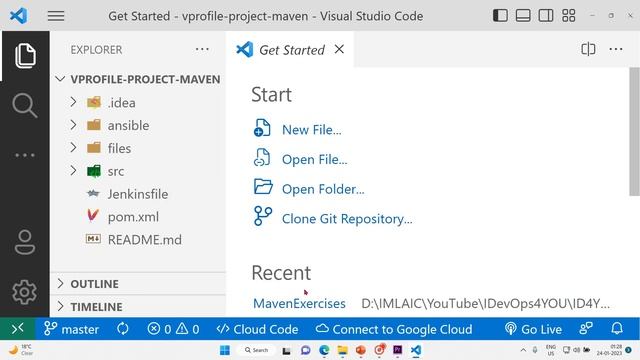Click the Open Folder... link

323,189
